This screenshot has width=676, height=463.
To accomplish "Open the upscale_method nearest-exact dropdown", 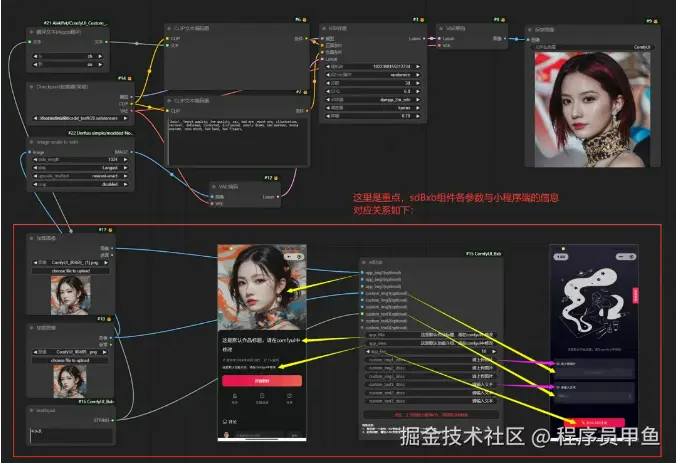I will [x=80, y=176].
